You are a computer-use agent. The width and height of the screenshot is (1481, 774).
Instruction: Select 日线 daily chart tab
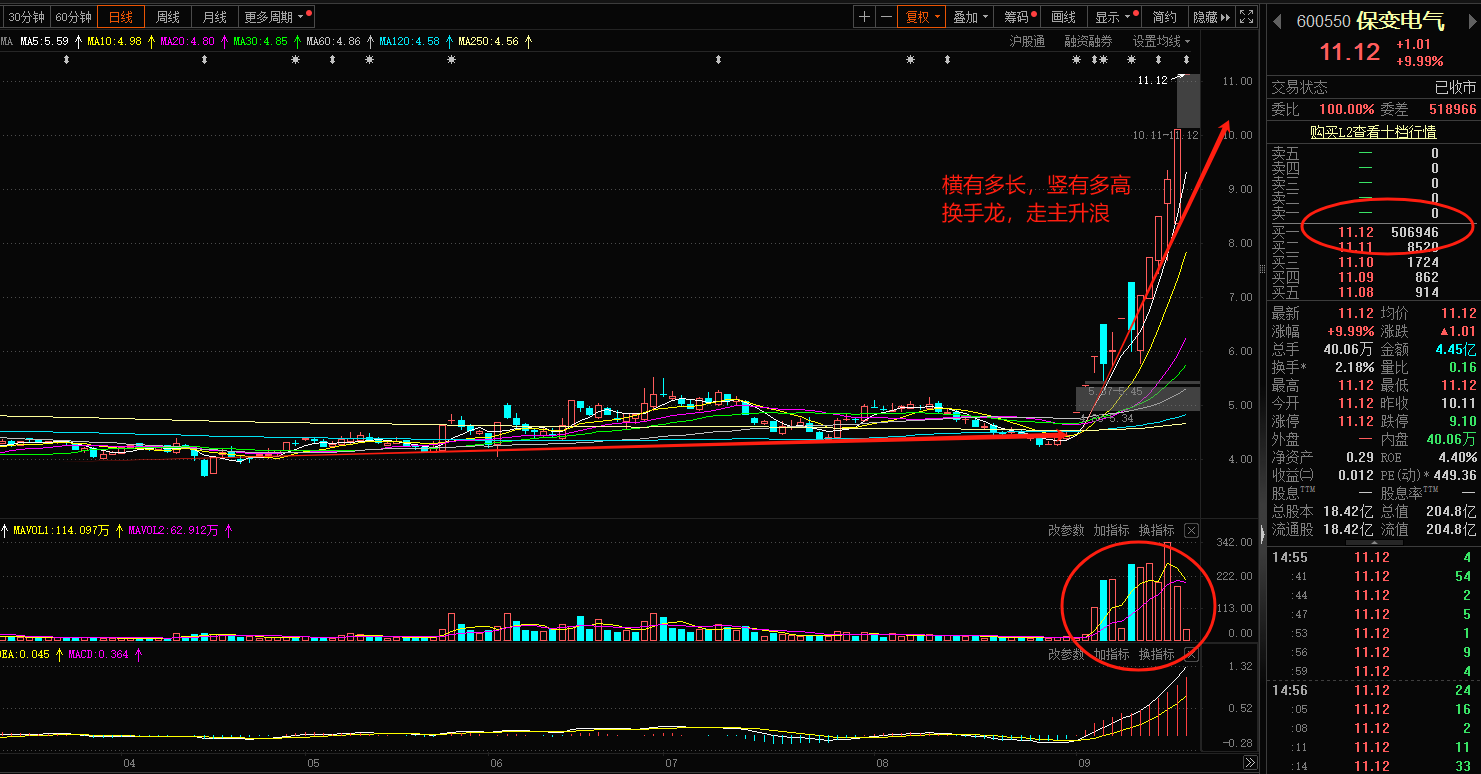click(121, 17)
